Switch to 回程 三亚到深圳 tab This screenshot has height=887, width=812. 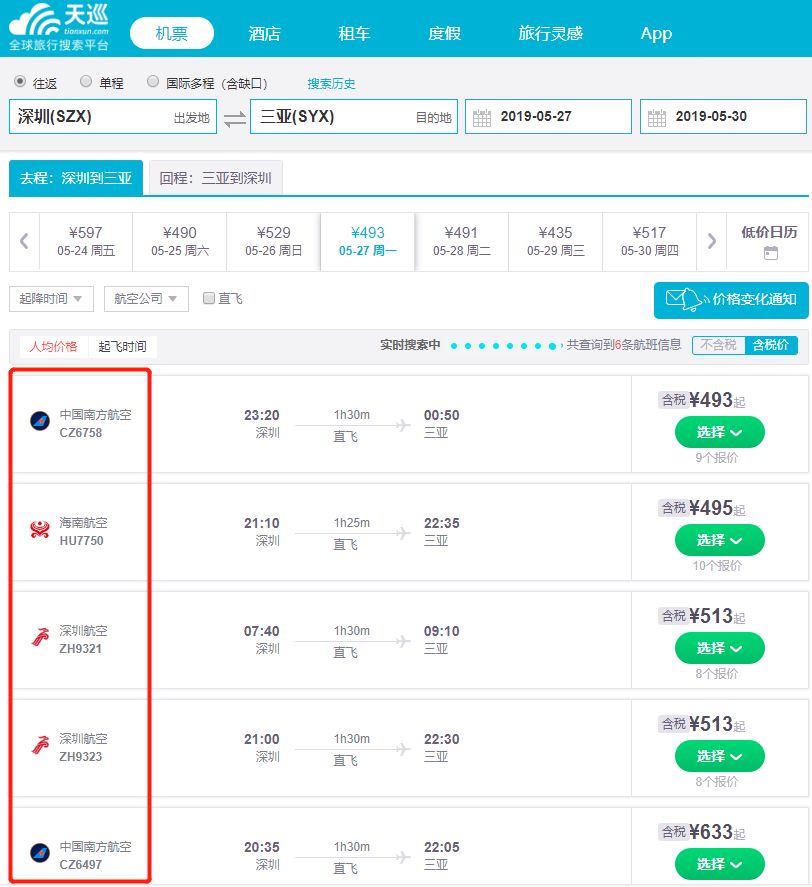[215, 178]
